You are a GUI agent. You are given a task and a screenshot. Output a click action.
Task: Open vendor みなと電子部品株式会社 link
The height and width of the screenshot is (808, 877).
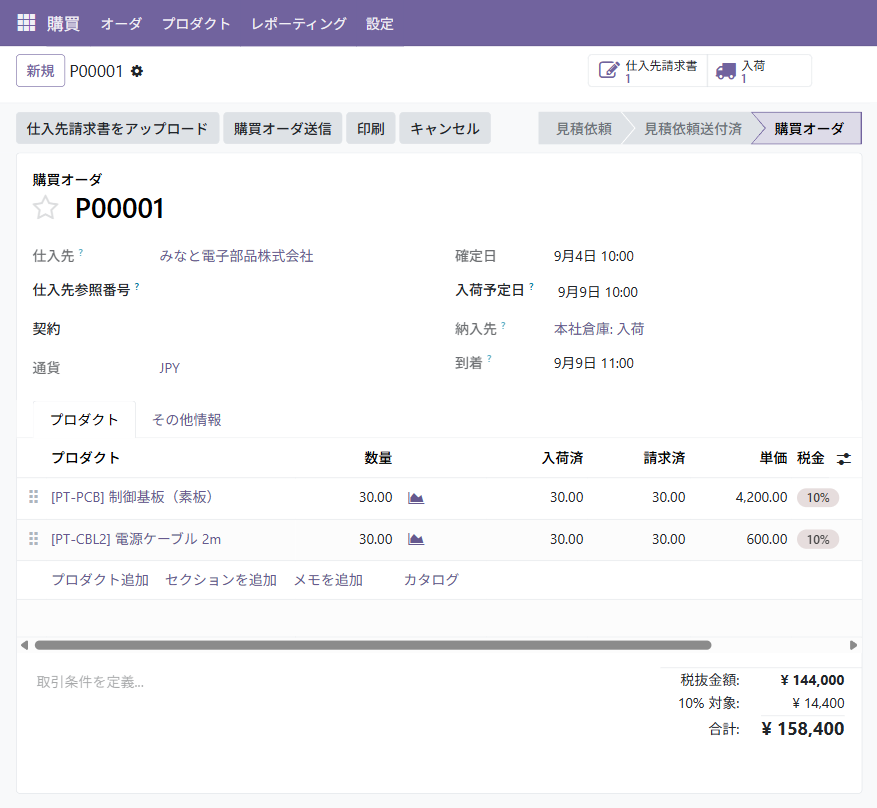click(236, 256)
